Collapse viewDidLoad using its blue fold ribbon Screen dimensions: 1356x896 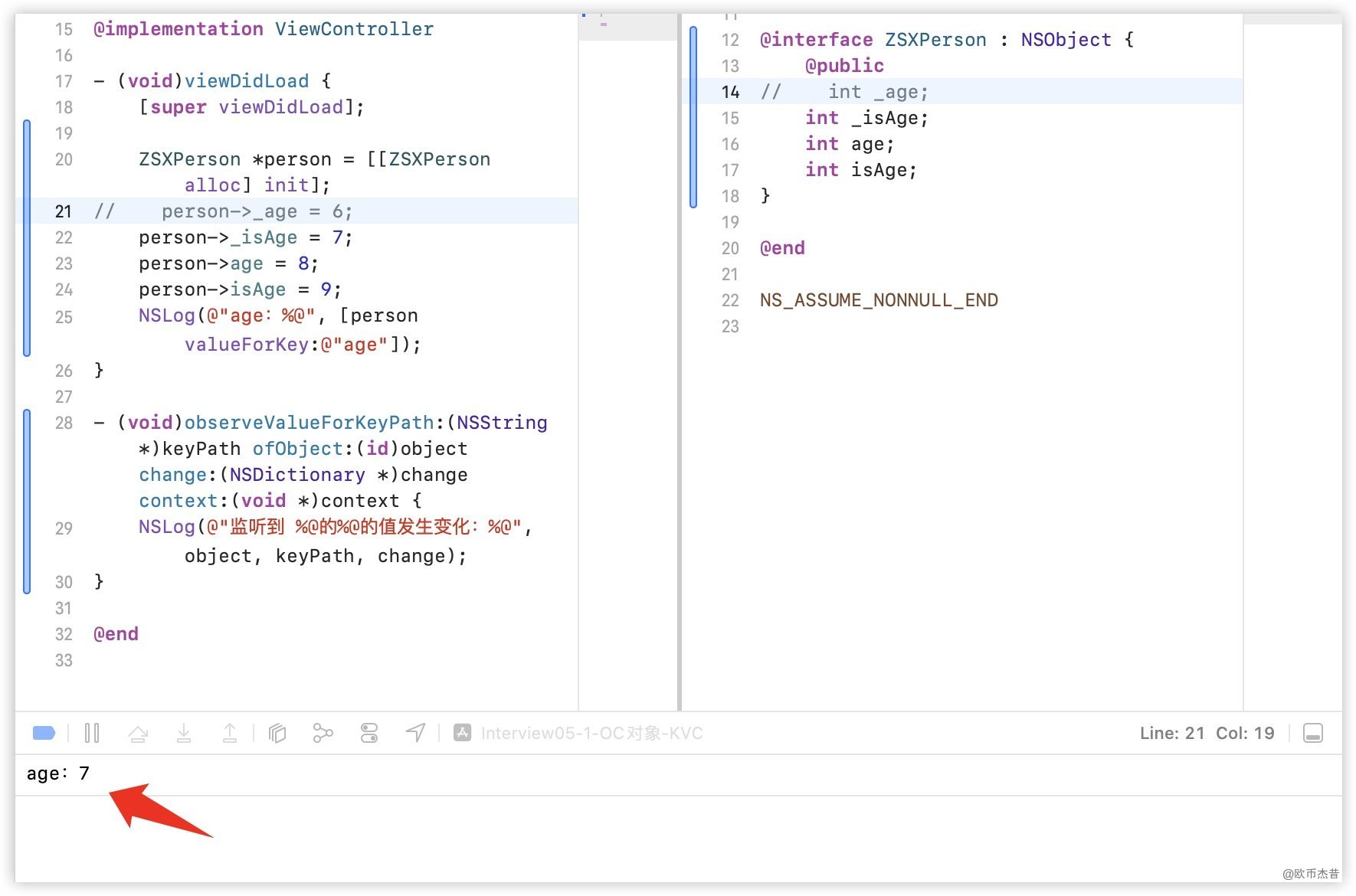coord(27,237)
